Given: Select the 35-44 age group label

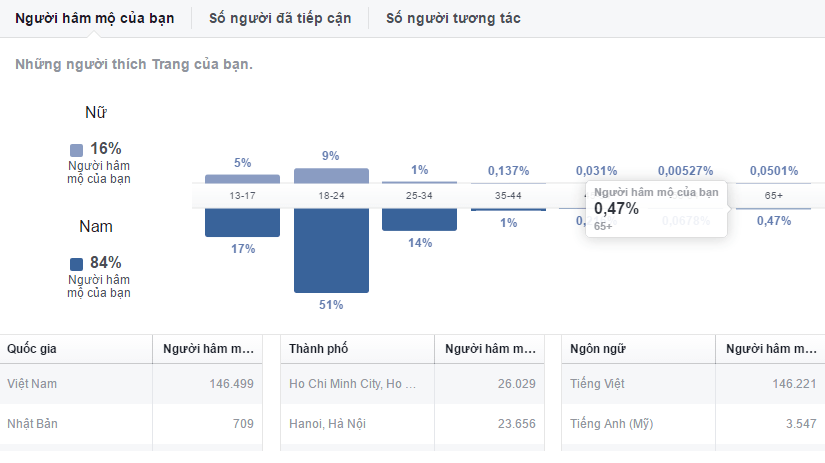Looking at the screenshot, I should [508, 196].
